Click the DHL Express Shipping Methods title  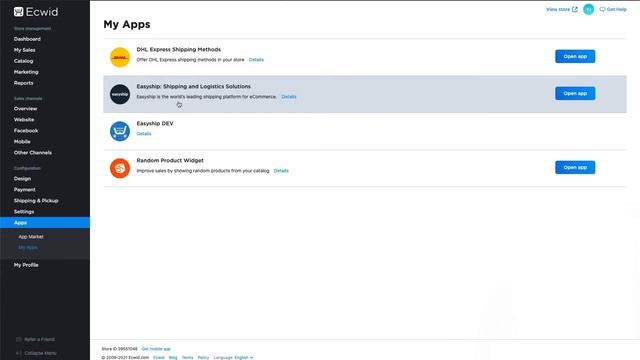(178, 49)
